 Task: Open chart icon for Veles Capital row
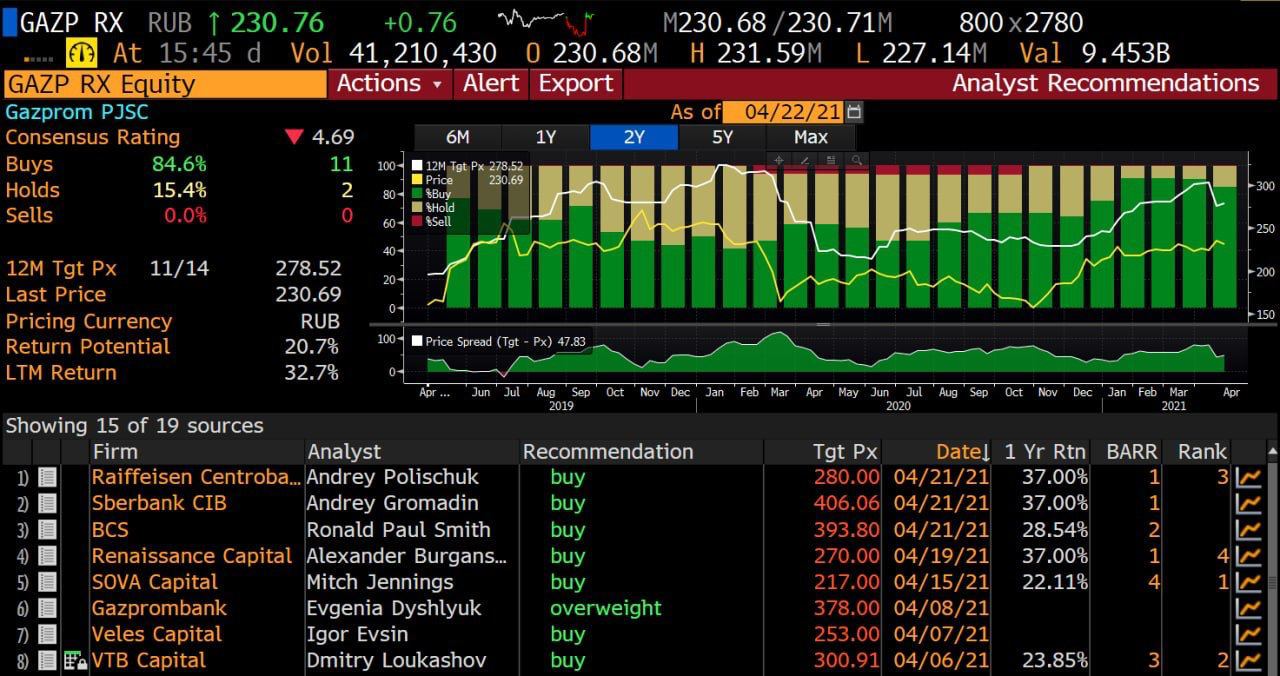(x=1249, y=634)
